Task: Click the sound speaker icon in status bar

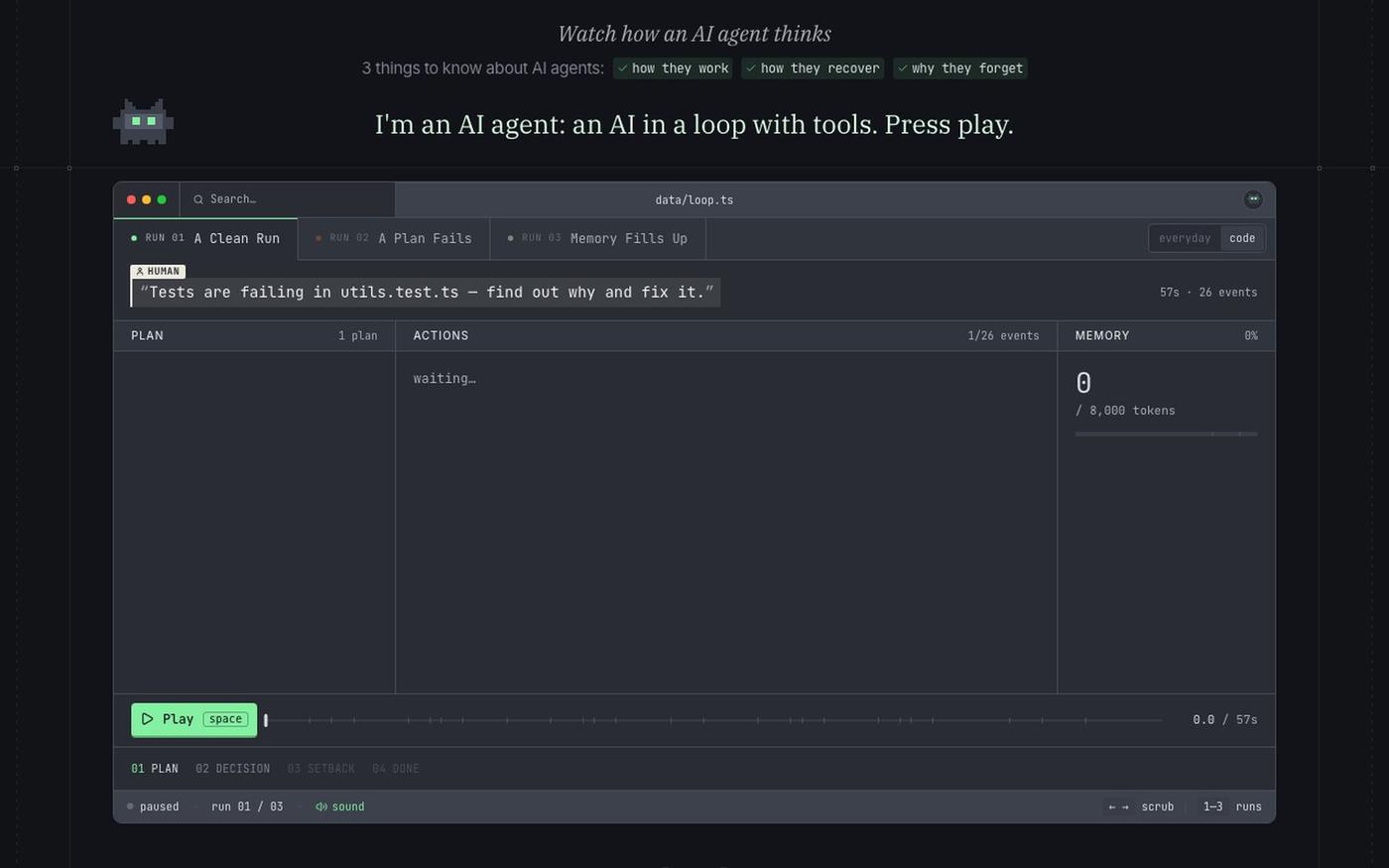Action: pos(321,806)
